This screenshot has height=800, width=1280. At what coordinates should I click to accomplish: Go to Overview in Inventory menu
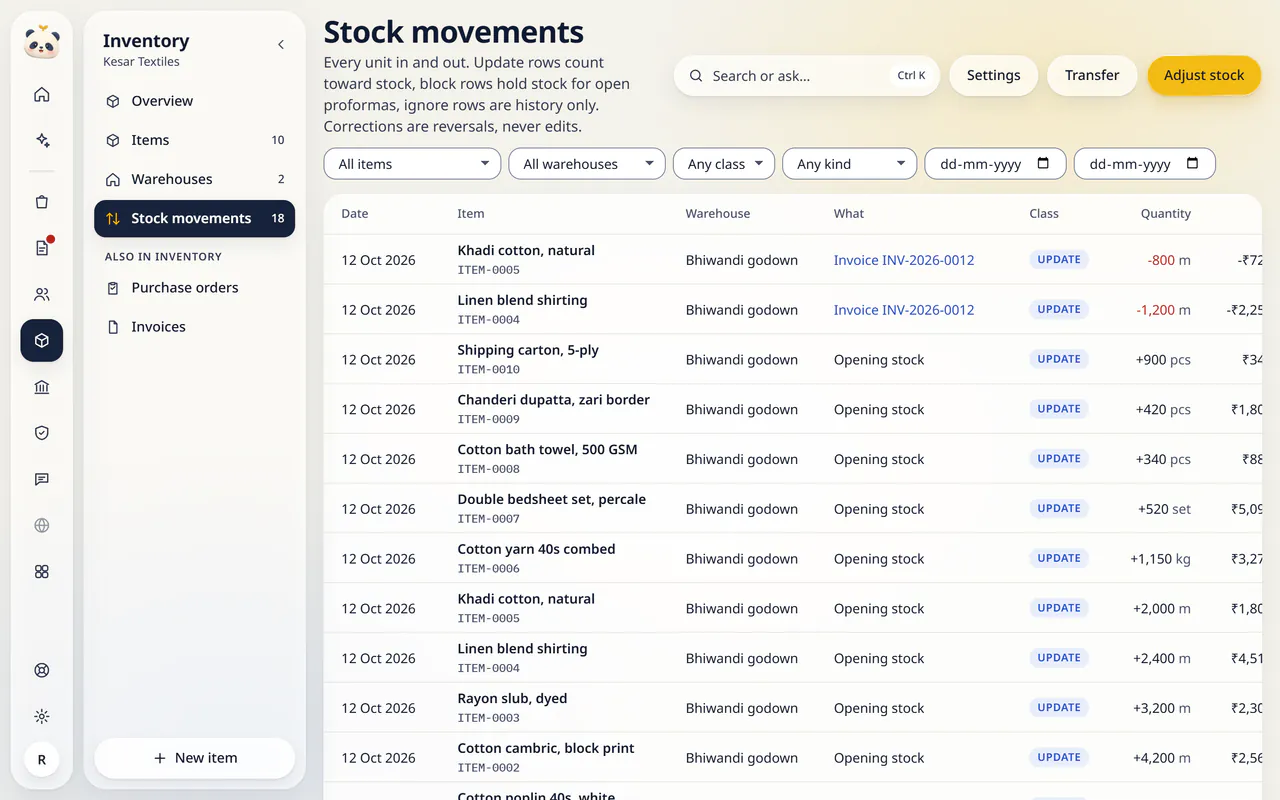[194, 101]
